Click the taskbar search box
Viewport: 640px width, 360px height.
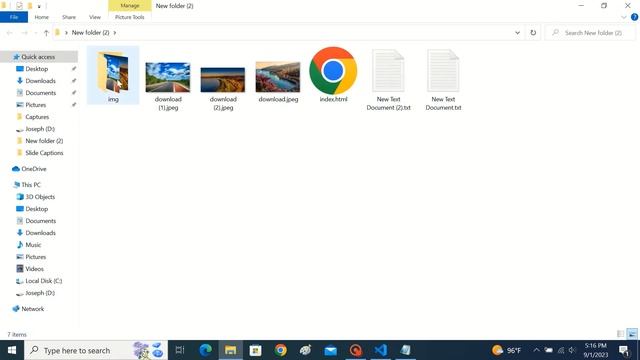[96, 350]
